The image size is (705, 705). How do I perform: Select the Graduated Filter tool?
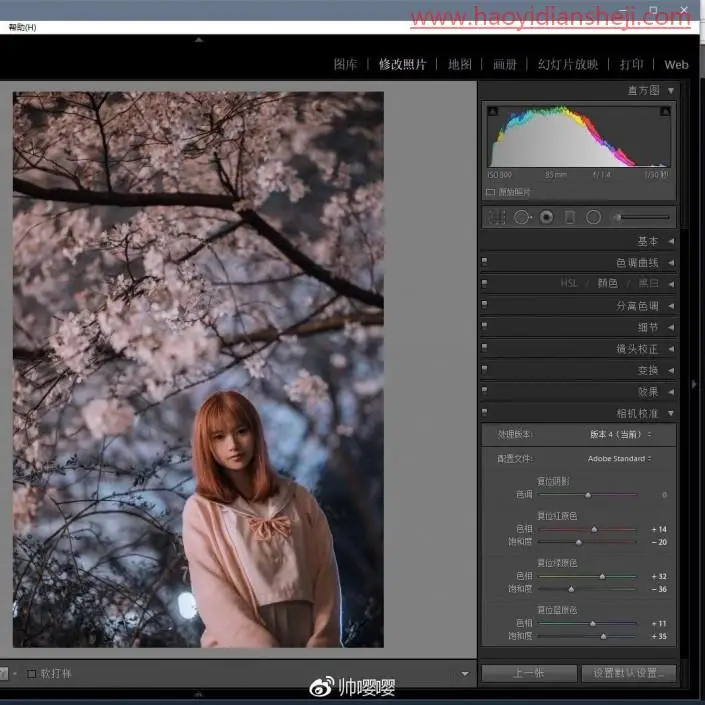click(570, 218)
